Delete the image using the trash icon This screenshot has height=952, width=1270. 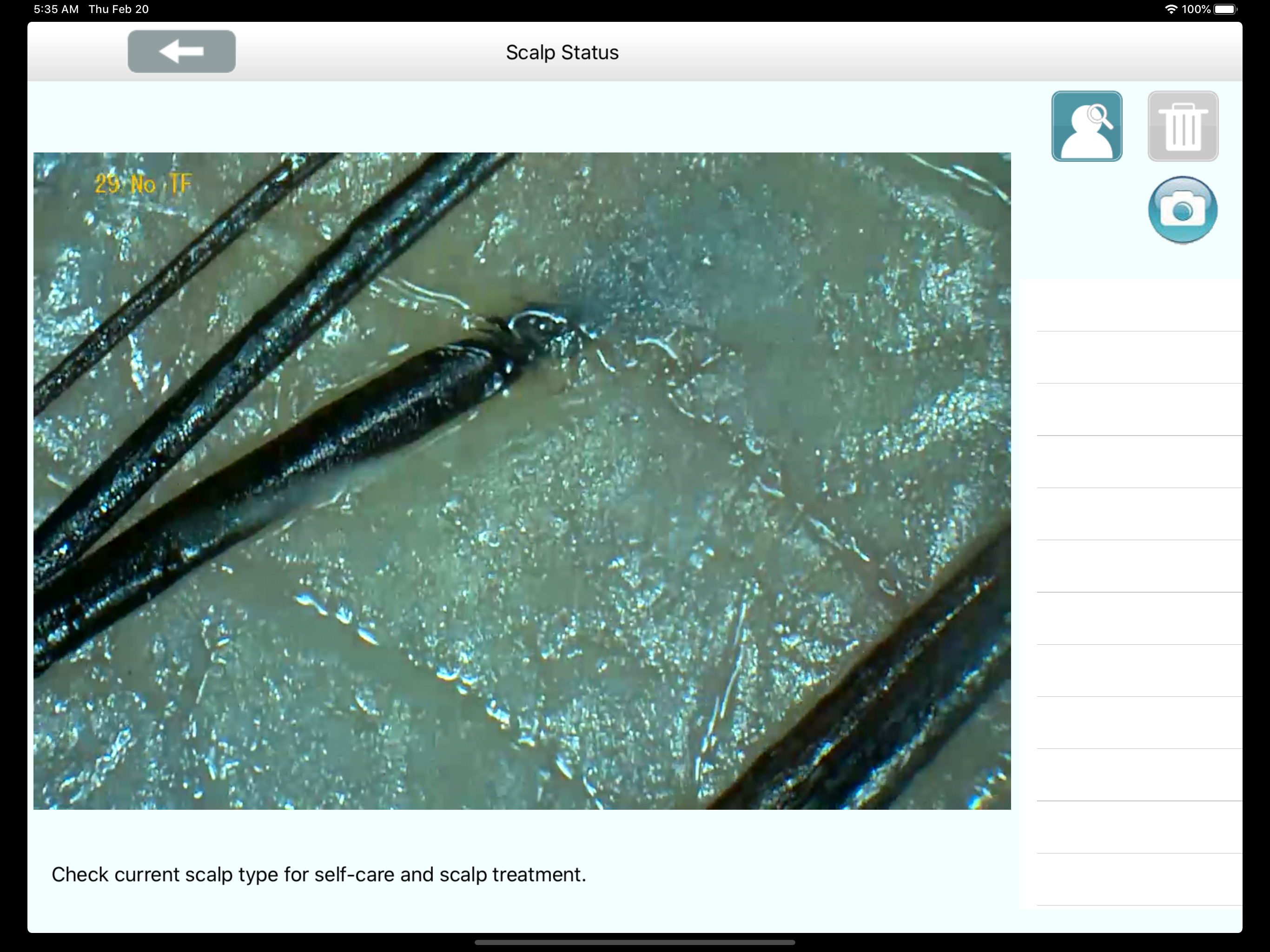coord(1183,126)
